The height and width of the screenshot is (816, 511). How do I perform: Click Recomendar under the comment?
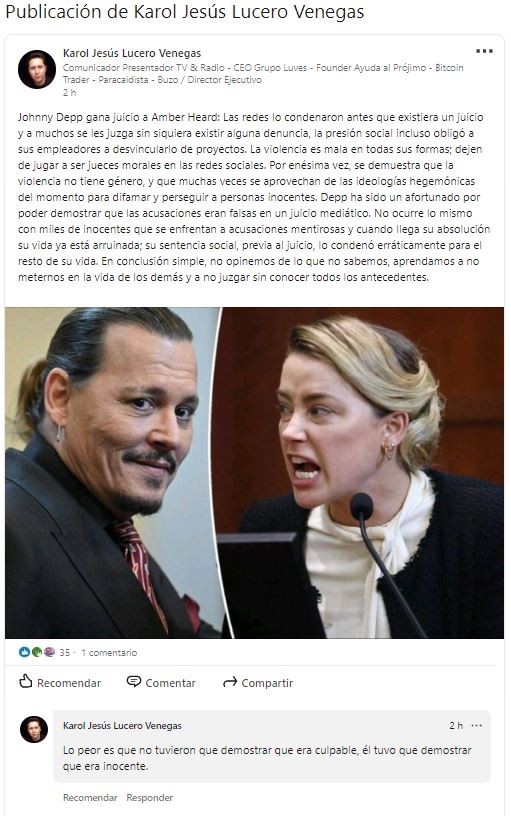[x=90, y=797]
